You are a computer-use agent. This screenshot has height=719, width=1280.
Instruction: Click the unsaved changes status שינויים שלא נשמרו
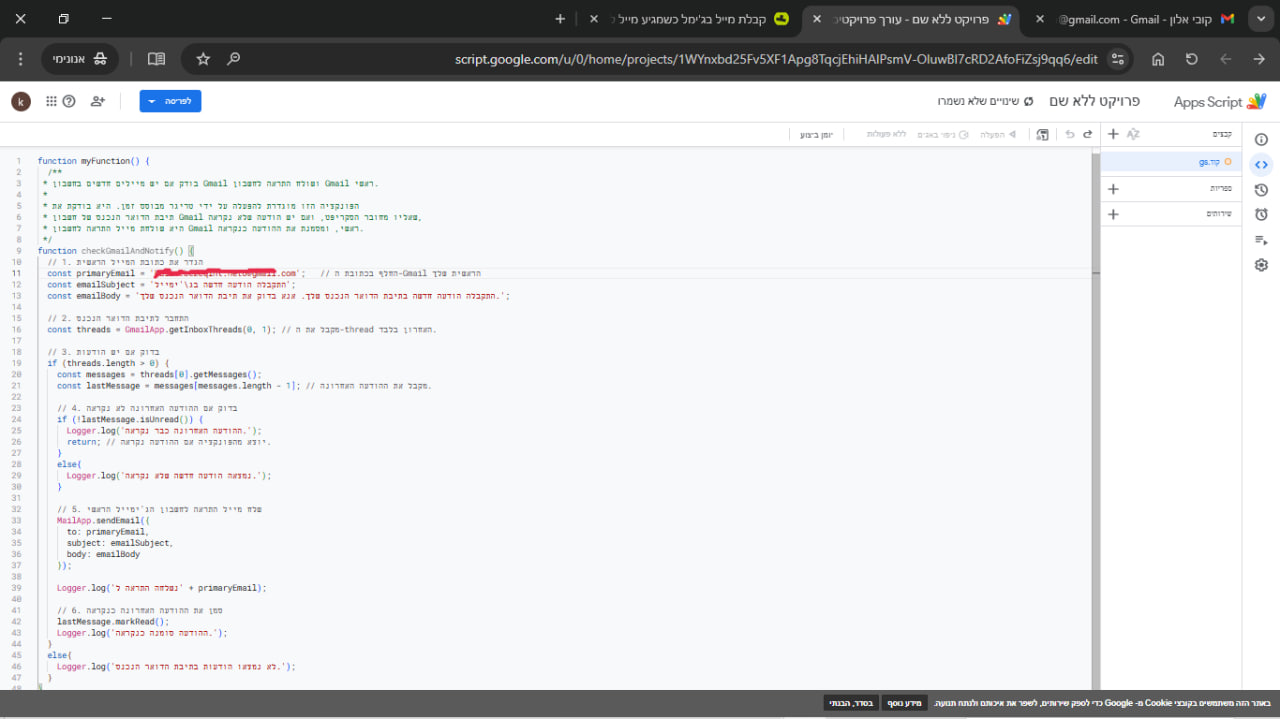tap(985, 101)
